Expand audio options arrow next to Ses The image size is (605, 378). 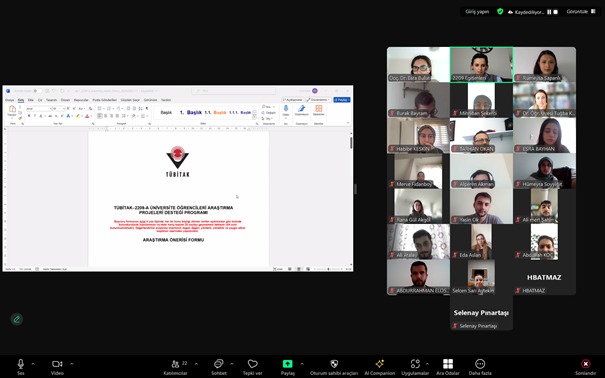pyautogui.click(x=33, y=364)
